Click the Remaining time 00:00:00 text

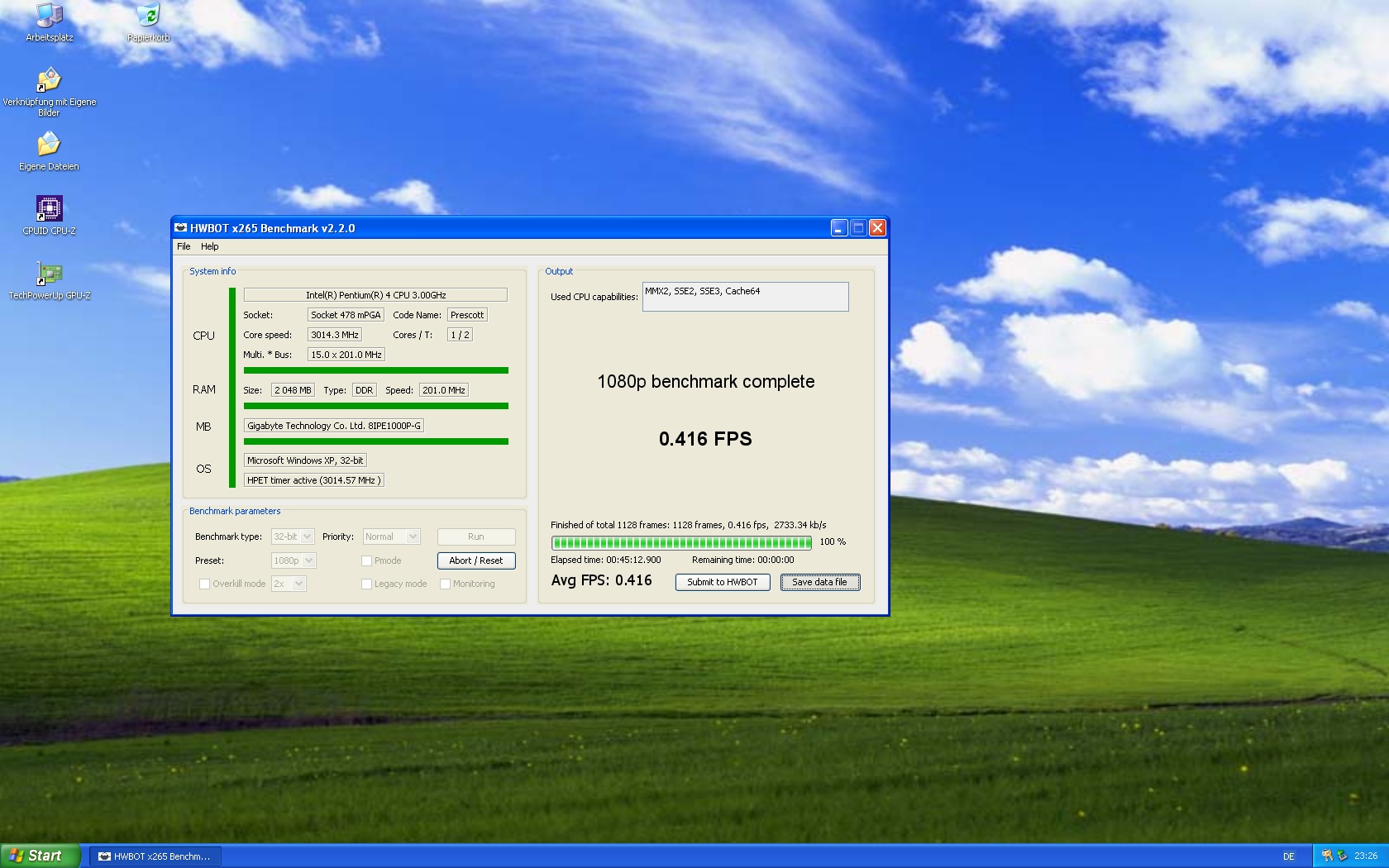(743, 560)
